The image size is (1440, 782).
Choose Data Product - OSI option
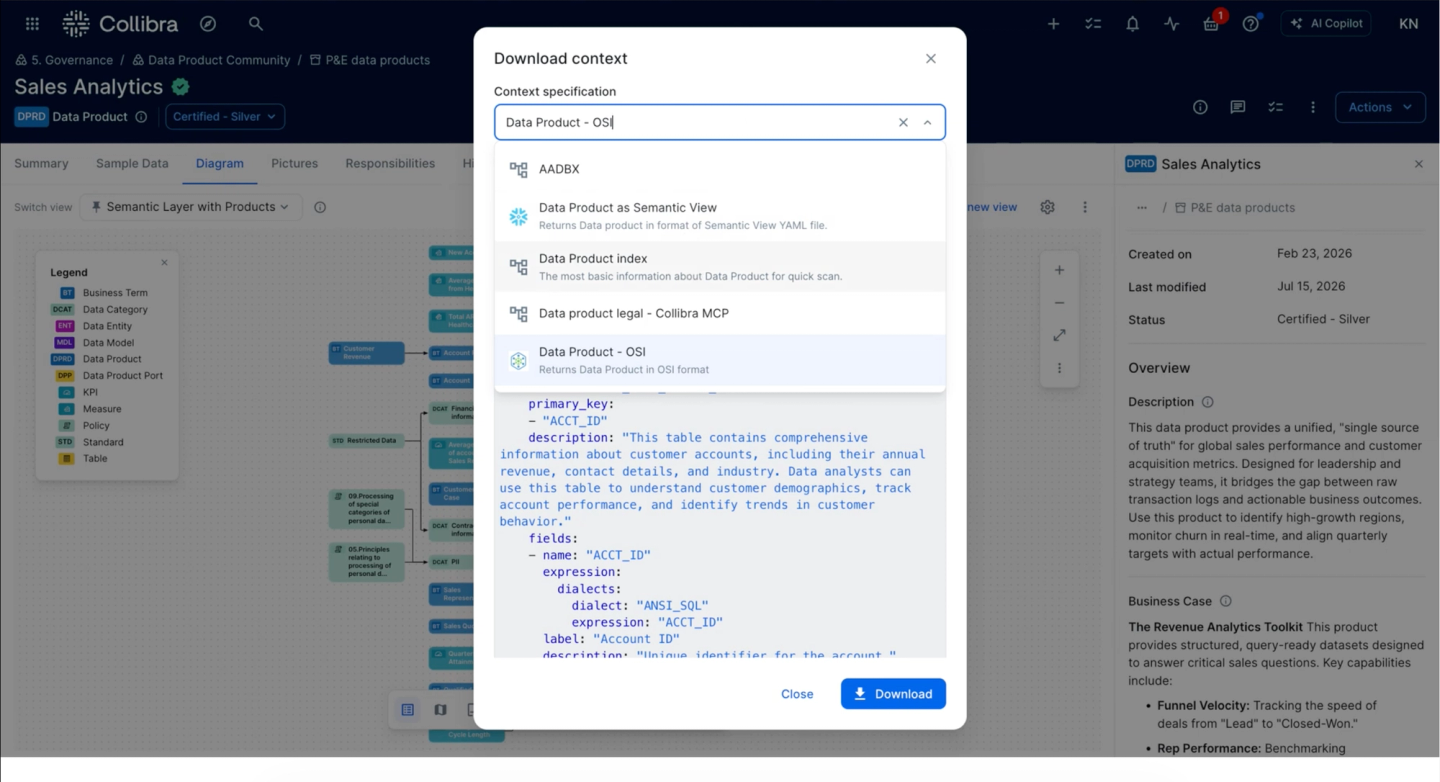pyautogui.click(x=720, y=360)
